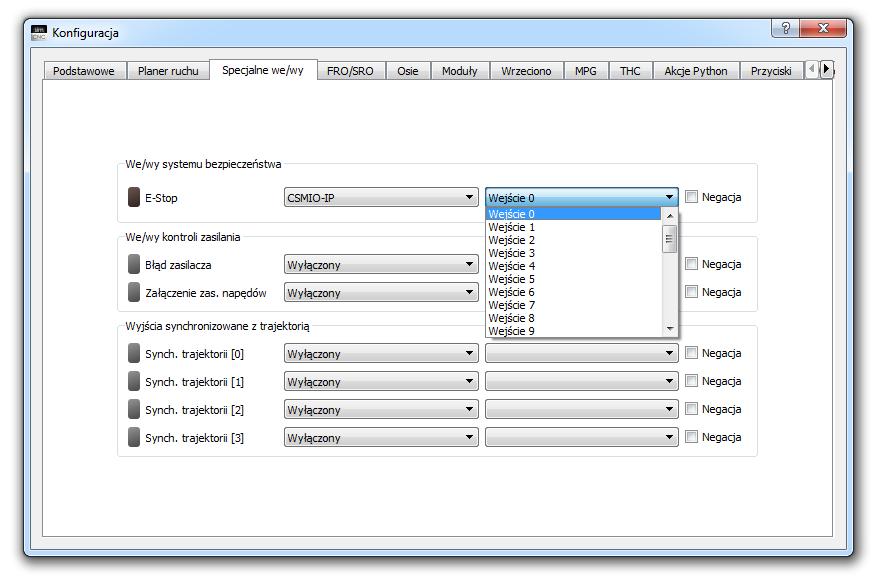The height and width of the screenshot is (581, 886).
Task: Open Synch. trajektorii [0] Wyłączony dropdown
Action: pos(381,353)
